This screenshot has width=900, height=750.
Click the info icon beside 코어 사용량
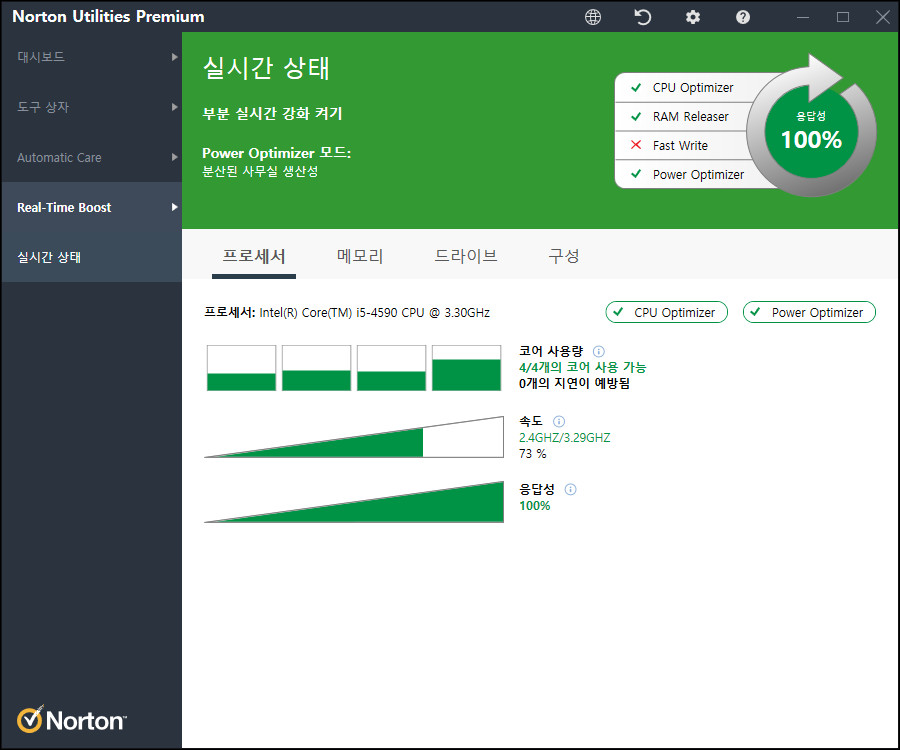click(x=598, y=351)
